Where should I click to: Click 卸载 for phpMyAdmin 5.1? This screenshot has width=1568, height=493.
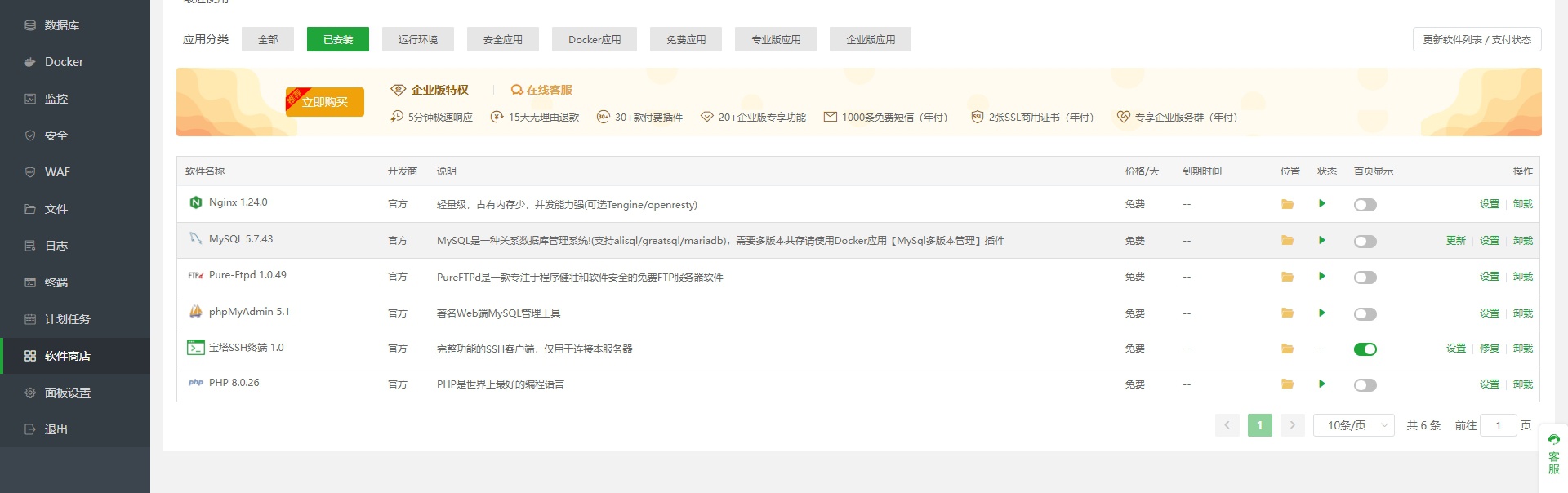point(1523,313)
